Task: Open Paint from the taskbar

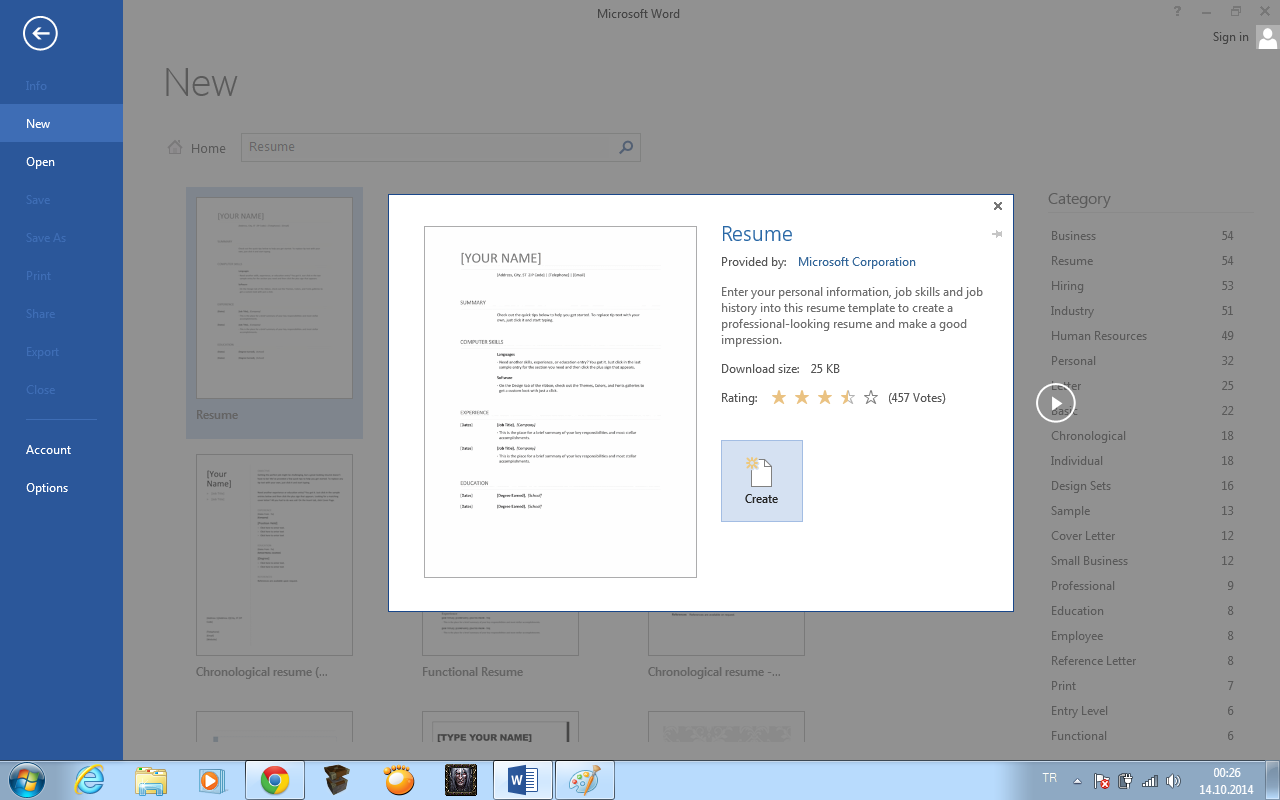Action: click(584, 779)
